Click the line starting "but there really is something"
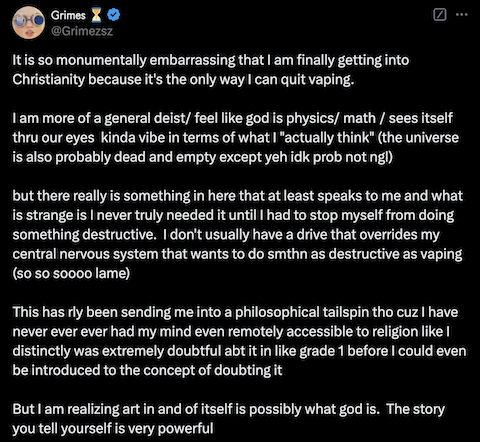The image size is (480, 442). [x=238, y=196]
